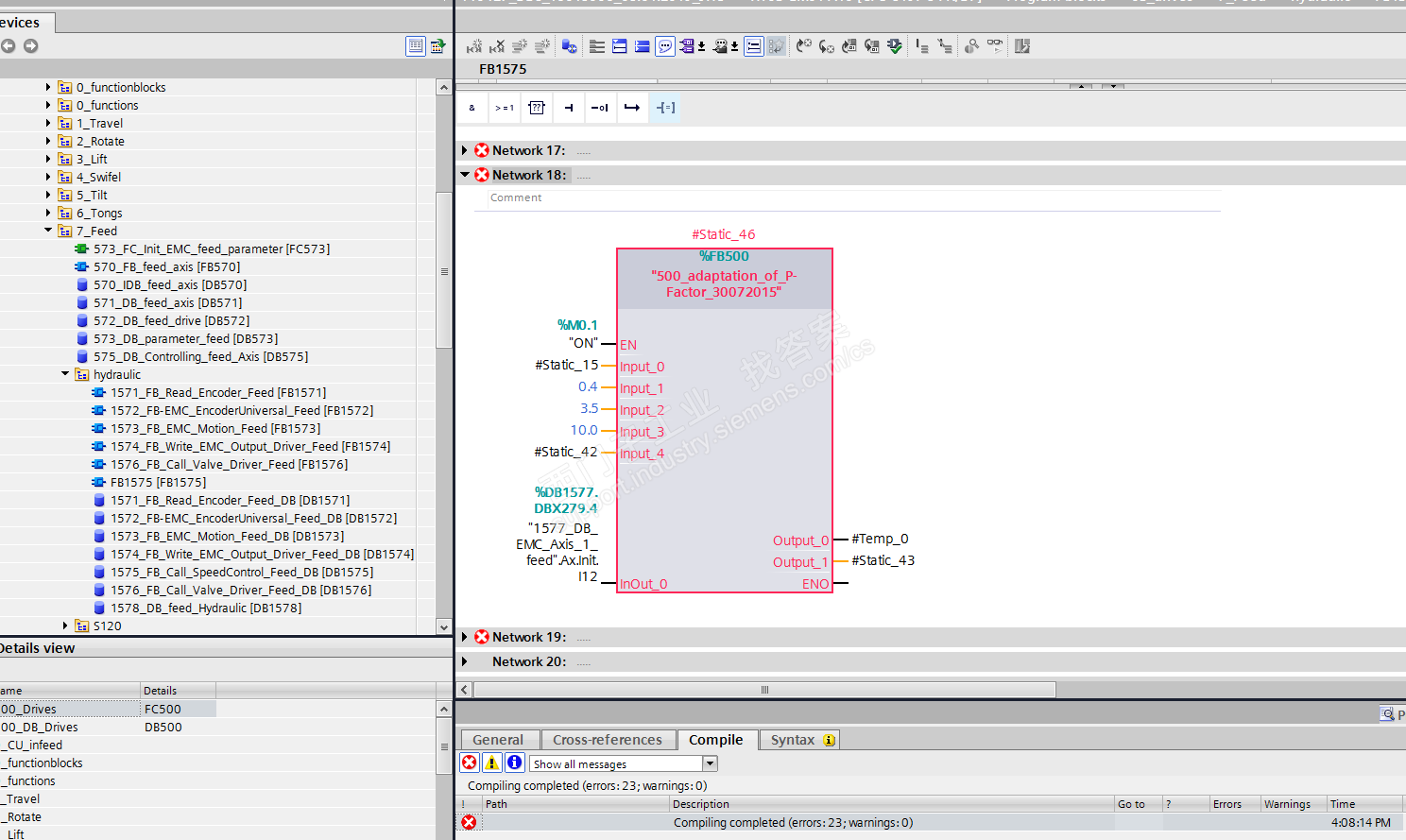This screenshot has height=840, width=1406.
Task: Open the Show all messages dropdown
Action: click(x=710, y=763)
